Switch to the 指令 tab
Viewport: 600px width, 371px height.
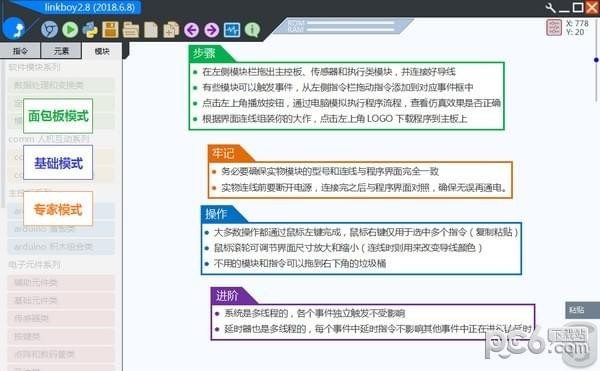pyautogui.click(x=20, y=51)
